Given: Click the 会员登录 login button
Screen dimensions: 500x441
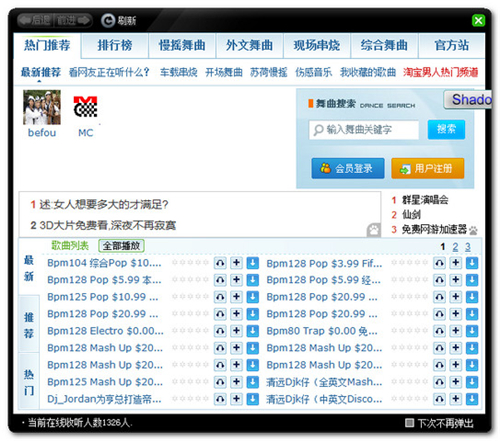Looking at the screenshot, I should click(x=348, y=168).
